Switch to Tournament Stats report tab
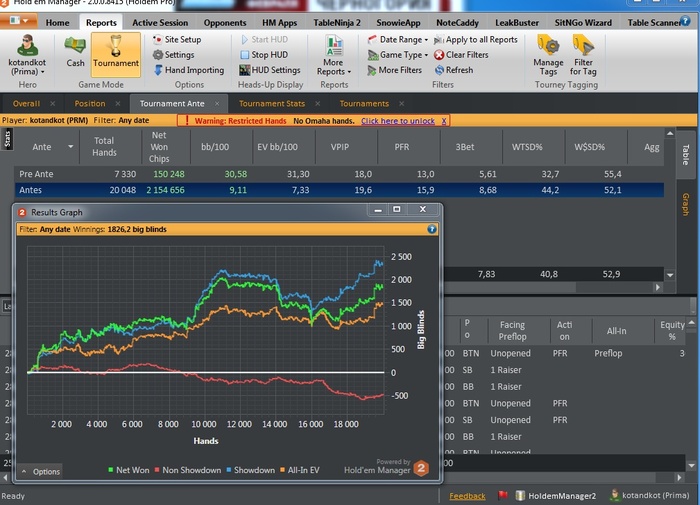 pos(272,104)
